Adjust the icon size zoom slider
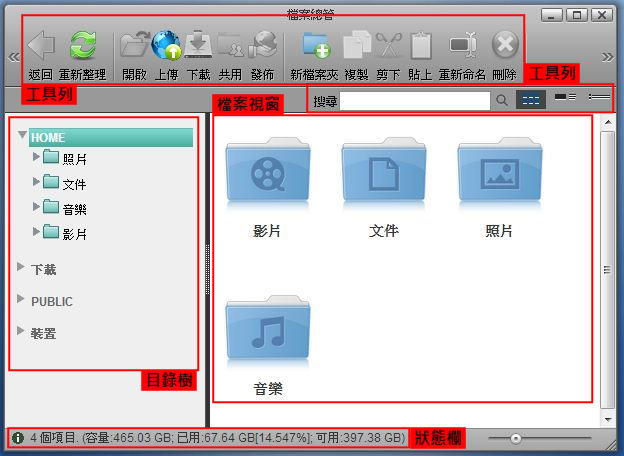The image size is (624, 456). click(515, 439)
